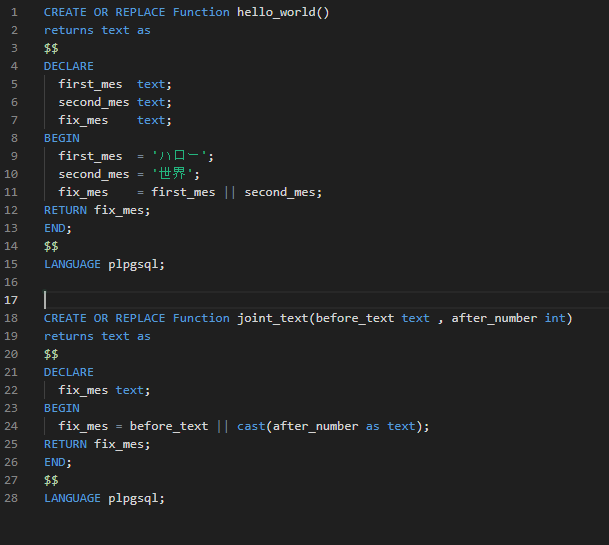
Task: Click the 'ハロー' string literal on line 9
Action: click(x=183, y=156)
